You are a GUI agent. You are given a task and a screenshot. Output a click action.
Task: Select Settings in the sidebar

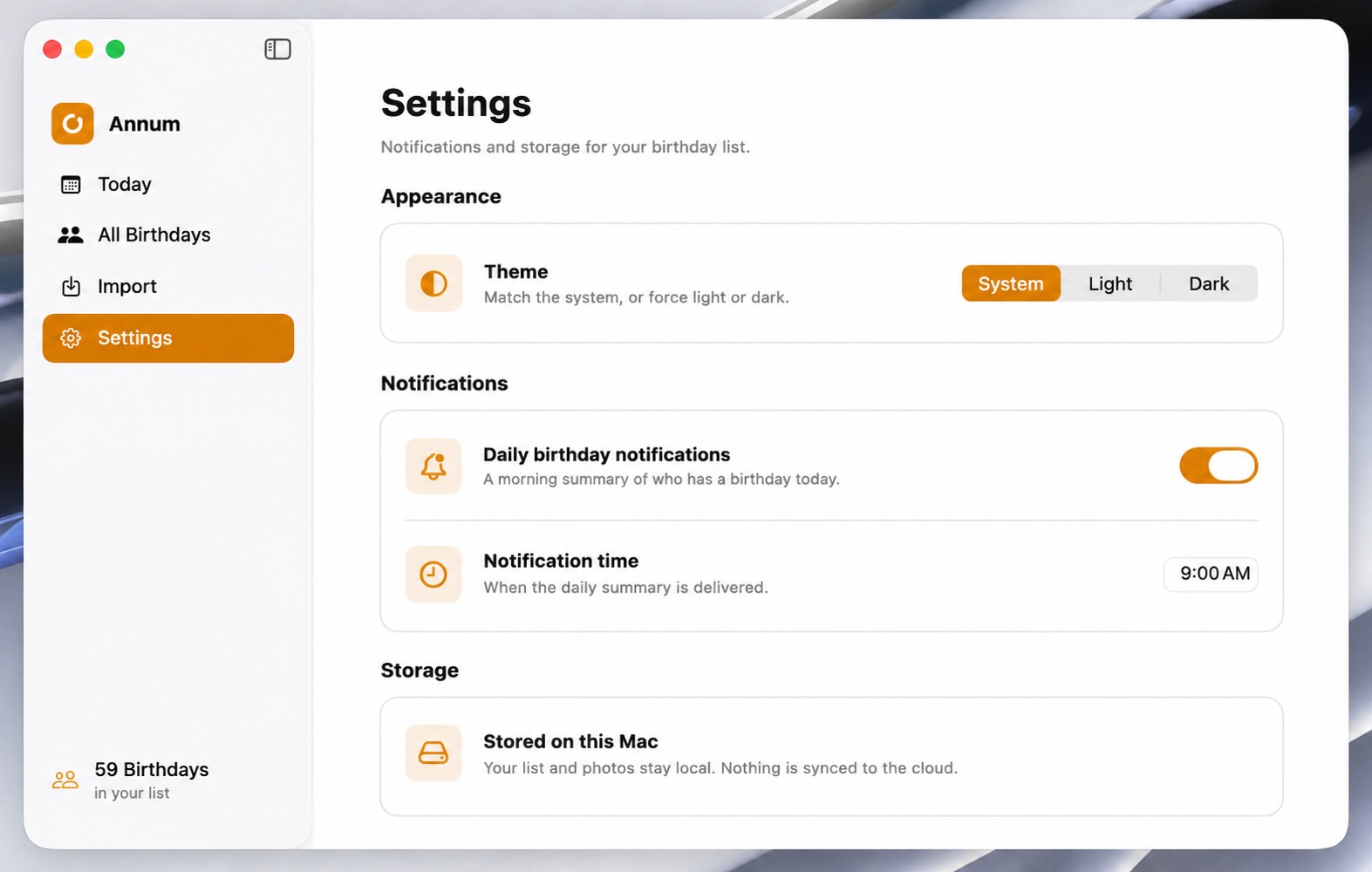(167, 337)
